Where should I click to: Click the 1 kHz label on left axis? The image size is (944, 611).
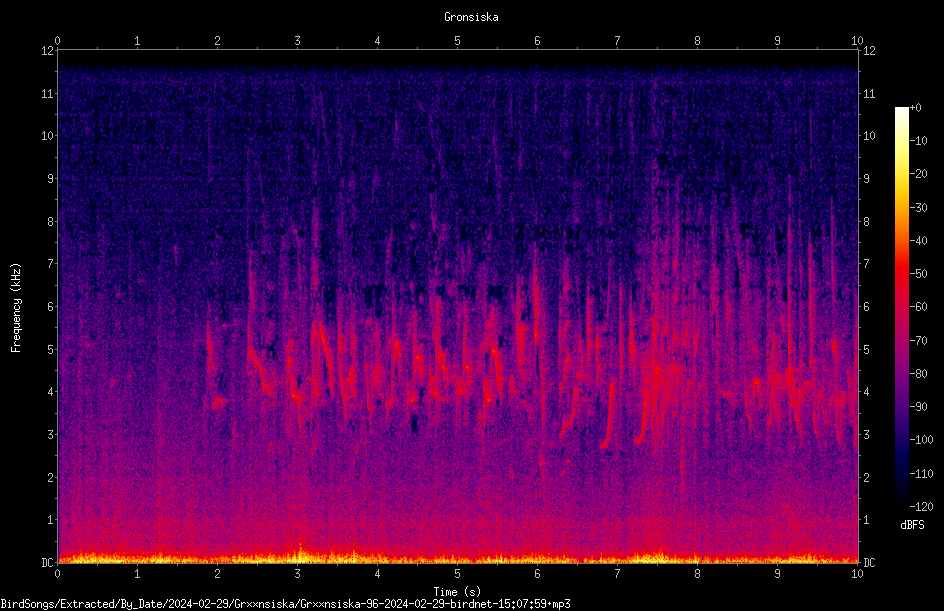(x=51, y=520)
